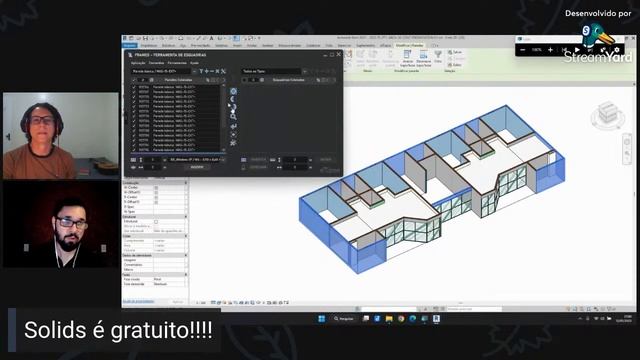Open Chrome from the taskbar

coord(401,318)
